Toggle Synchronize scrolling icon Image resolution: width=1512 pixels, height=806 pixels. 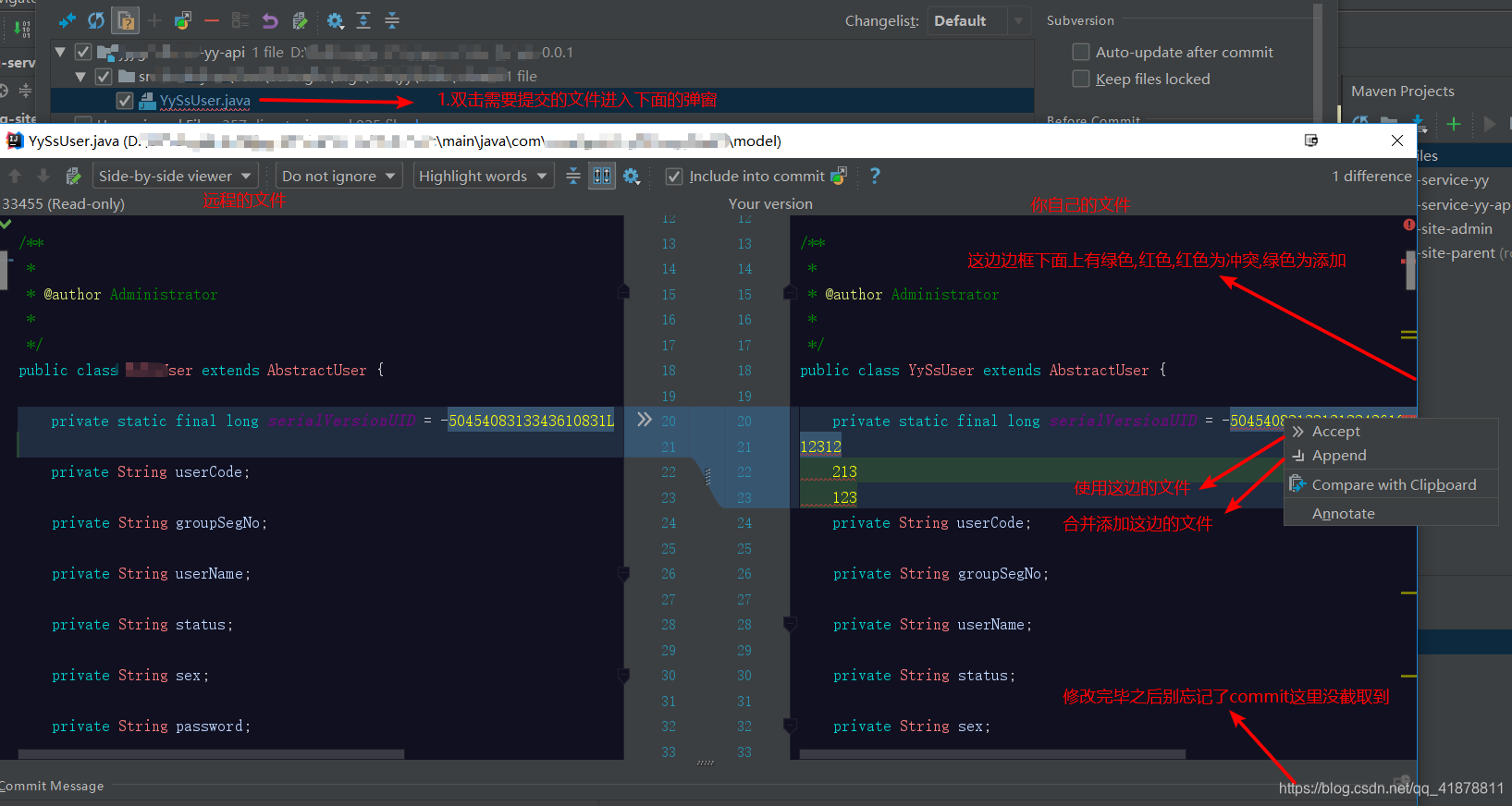coord(602,176)
